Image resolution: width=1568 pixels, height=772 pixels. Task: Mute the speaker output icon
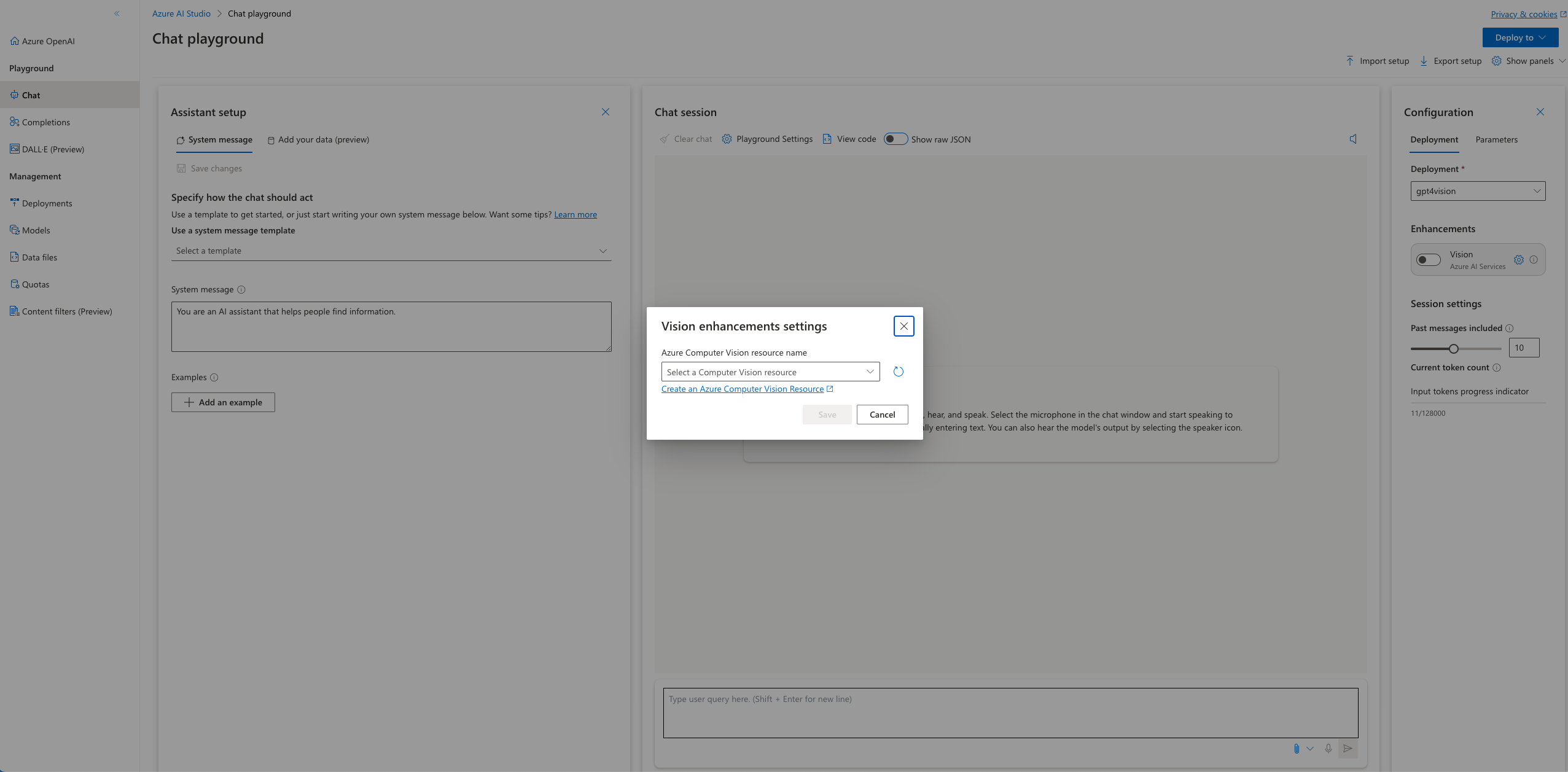(1352, 139)
